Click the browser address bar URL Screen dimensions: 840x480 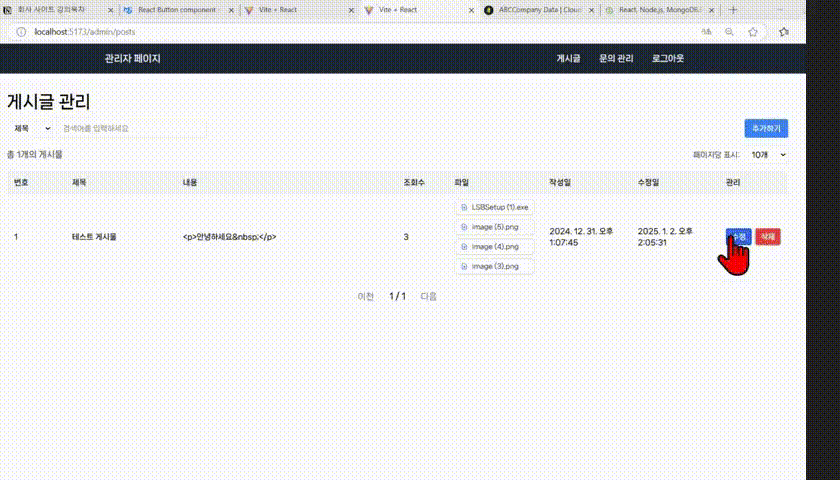click(x=85, y=32)
